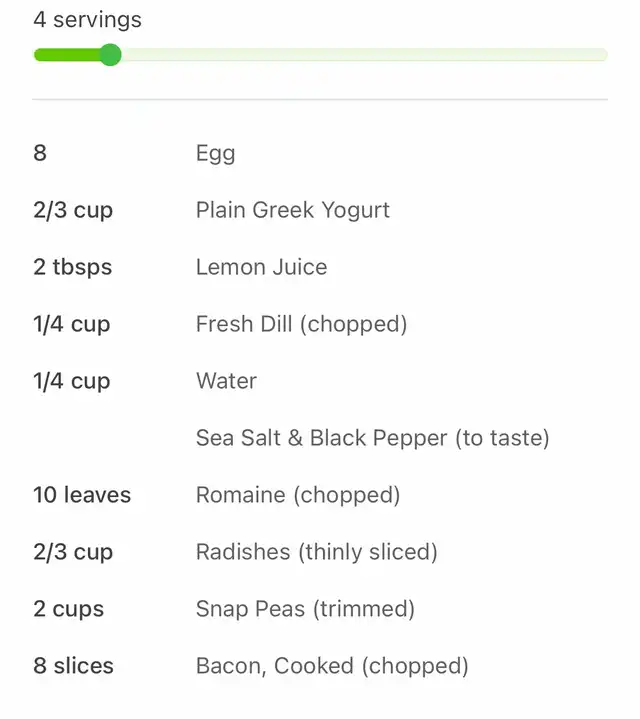Viewport: 640px width, 719px height.
Task: Tap Radishes (thinly sliced) ingredient
Action: (x=316, y=552)
